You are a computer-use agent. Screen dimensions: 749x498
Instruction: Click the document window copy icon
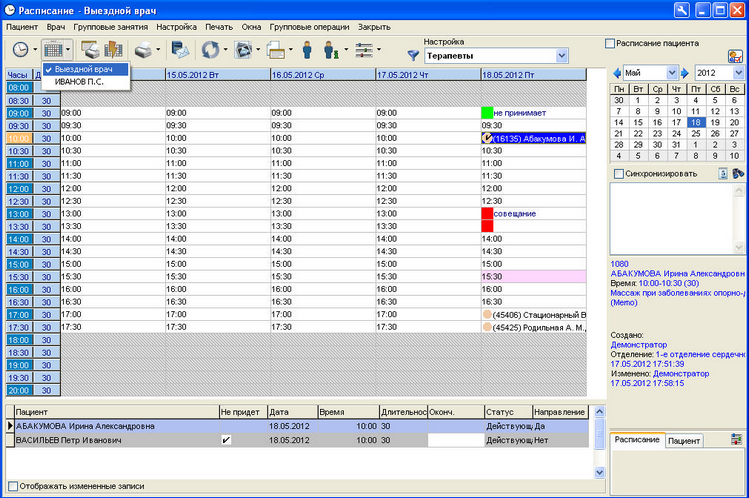tap(276, 50)
